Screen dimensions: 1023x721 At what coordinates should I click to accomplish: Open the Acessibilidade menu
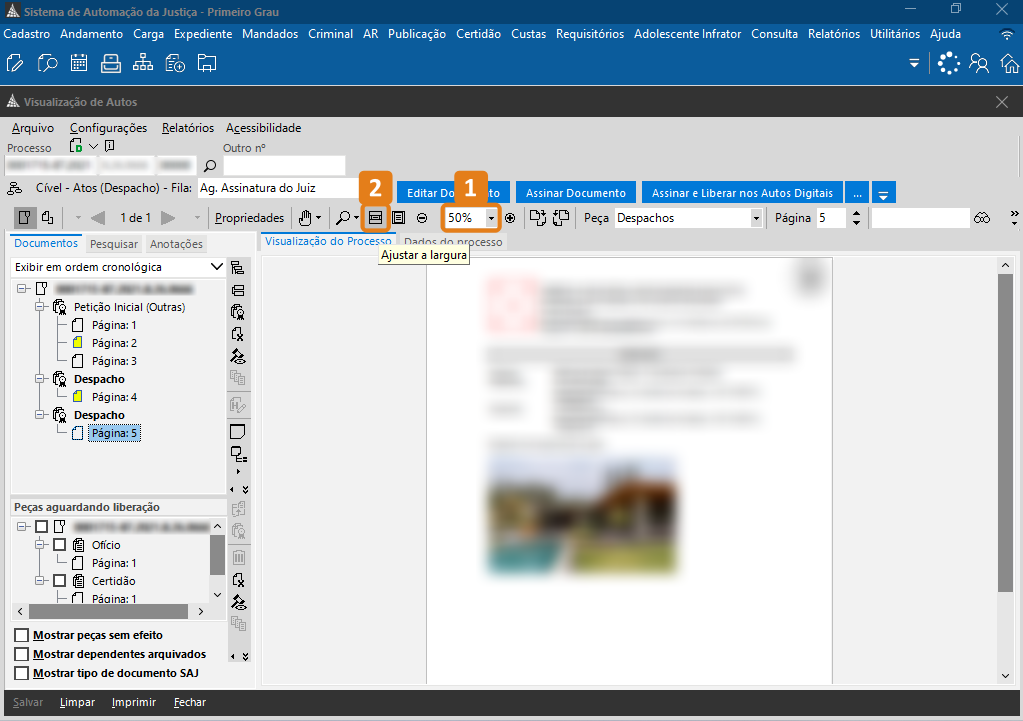point(264,128)
